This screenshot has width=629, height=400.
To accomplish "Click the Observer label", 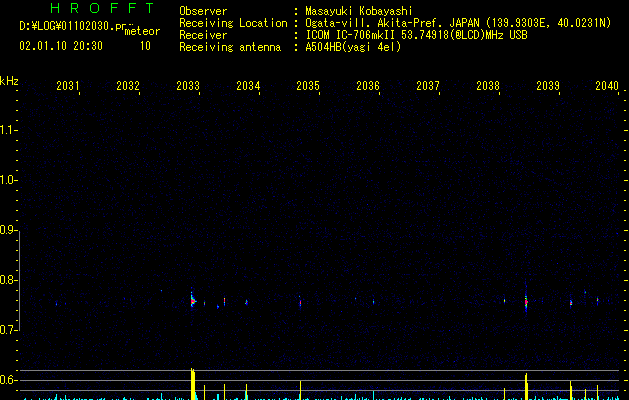I will tap(203, 11).
